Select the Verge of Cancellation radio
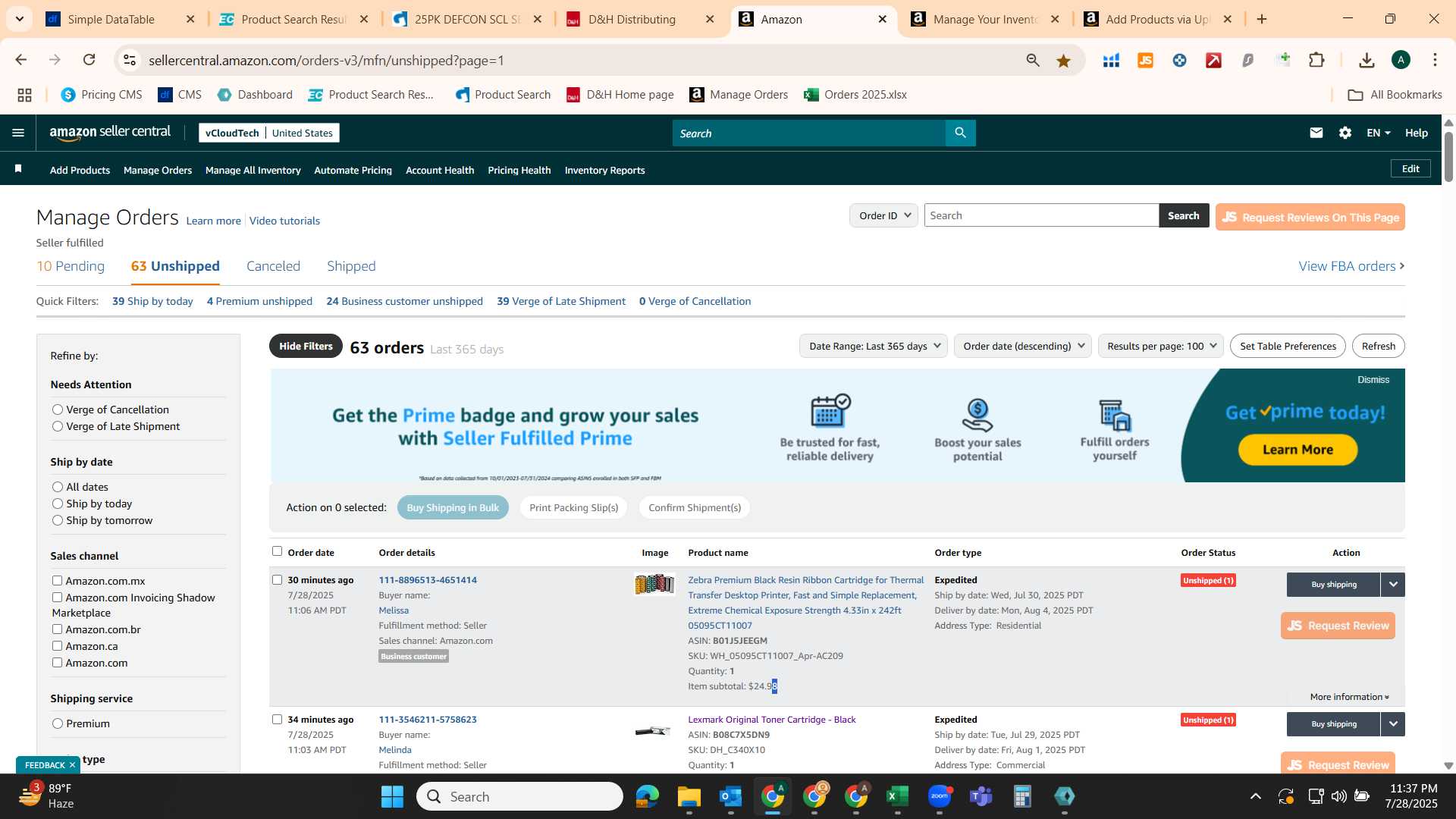The height and width of the screenshot is (819, 1456). click(x=58, y=409)
